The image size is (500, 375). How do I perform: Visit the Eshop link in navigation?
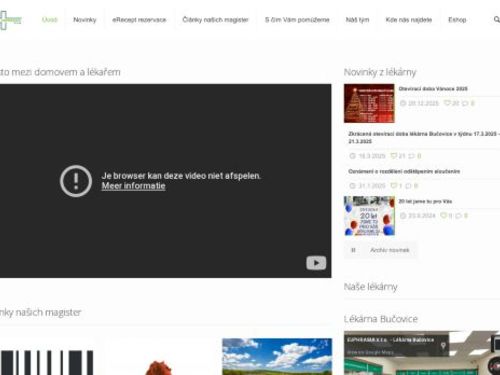tap(457, 20)
